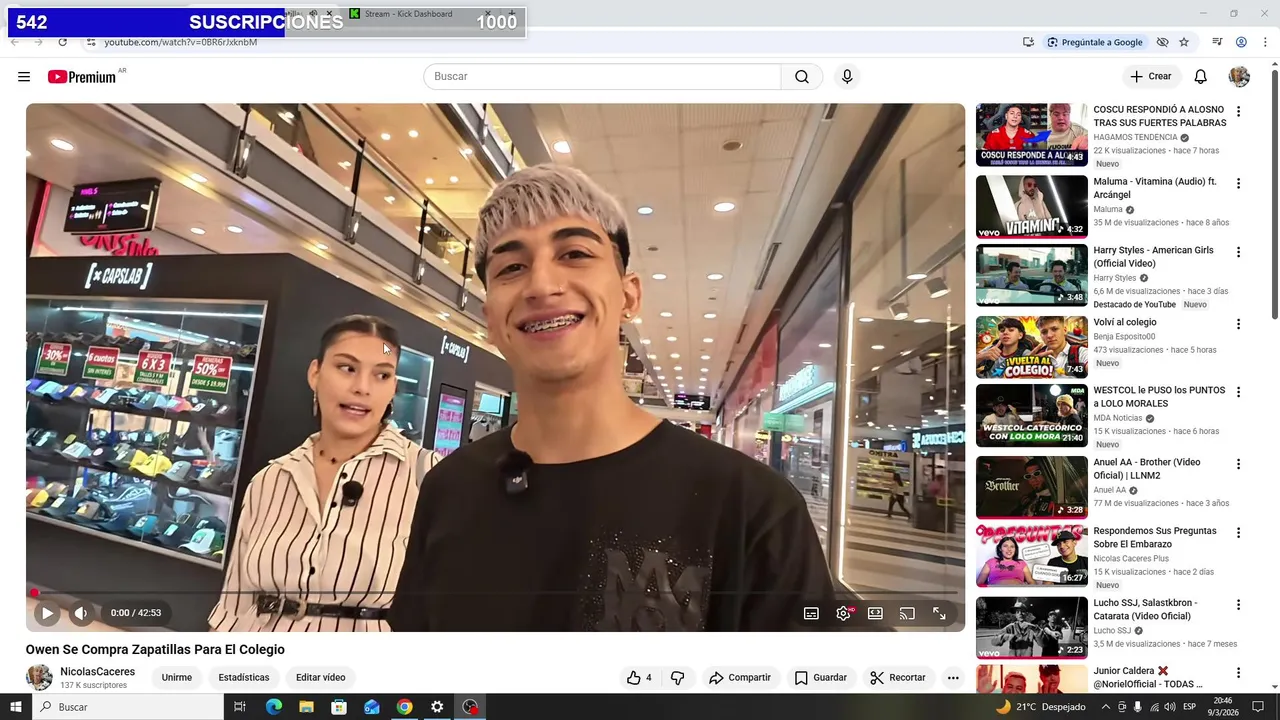Open the Chrome media control icon
This screenshot has width=1280, height=720.
pyautogui.click(x=1217, y=42)
